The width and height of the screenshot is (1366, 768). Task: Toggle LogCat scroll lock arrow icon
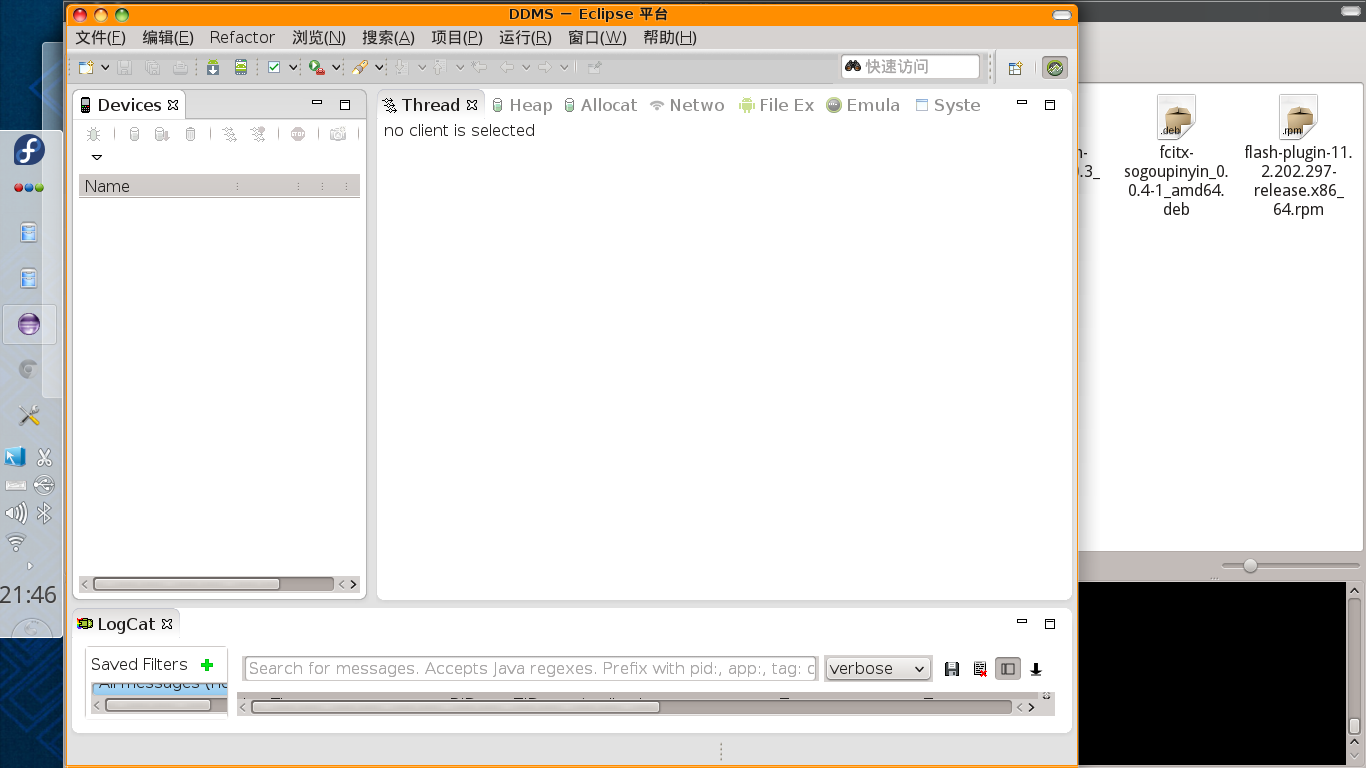point(1036,669)
